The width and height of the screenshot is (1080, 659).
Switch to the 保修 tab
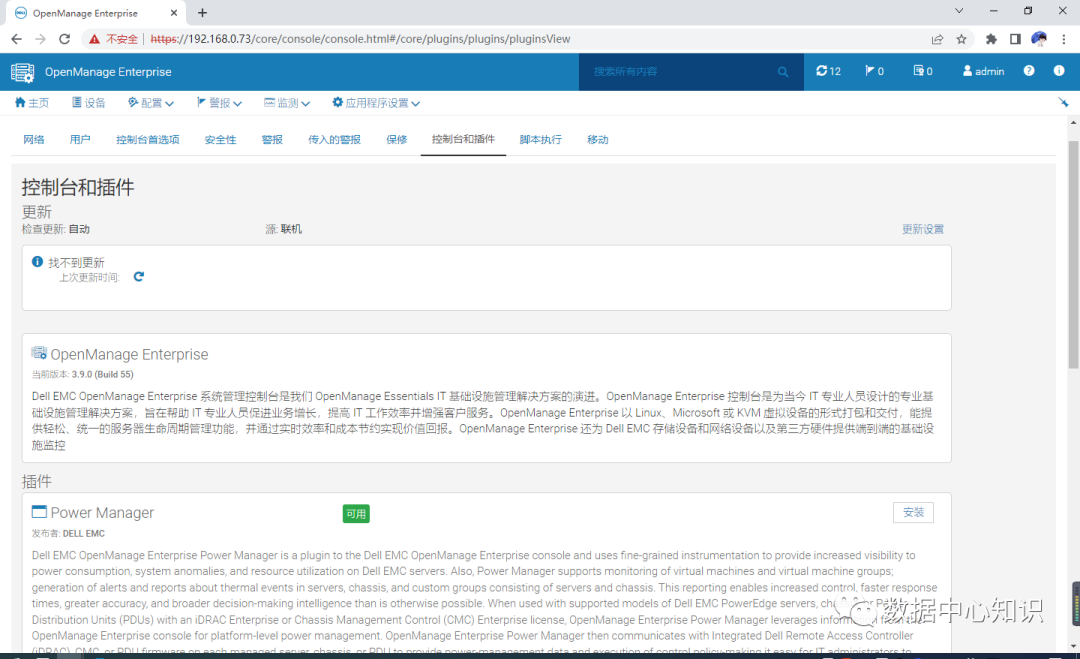coord(396,139)
